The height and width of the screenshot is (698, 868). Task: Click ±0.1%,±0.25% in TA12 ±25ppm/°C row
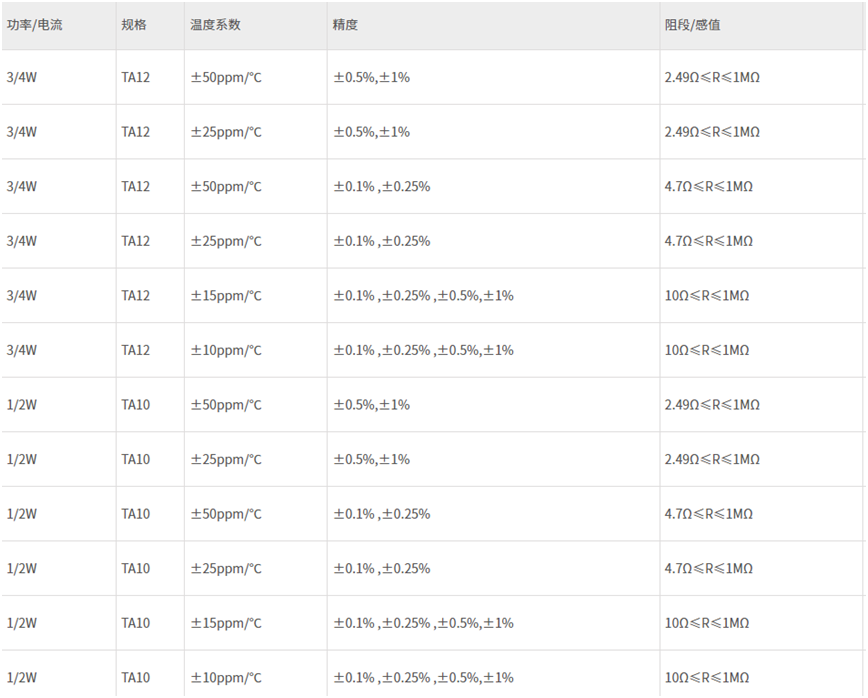coord(382,241)
